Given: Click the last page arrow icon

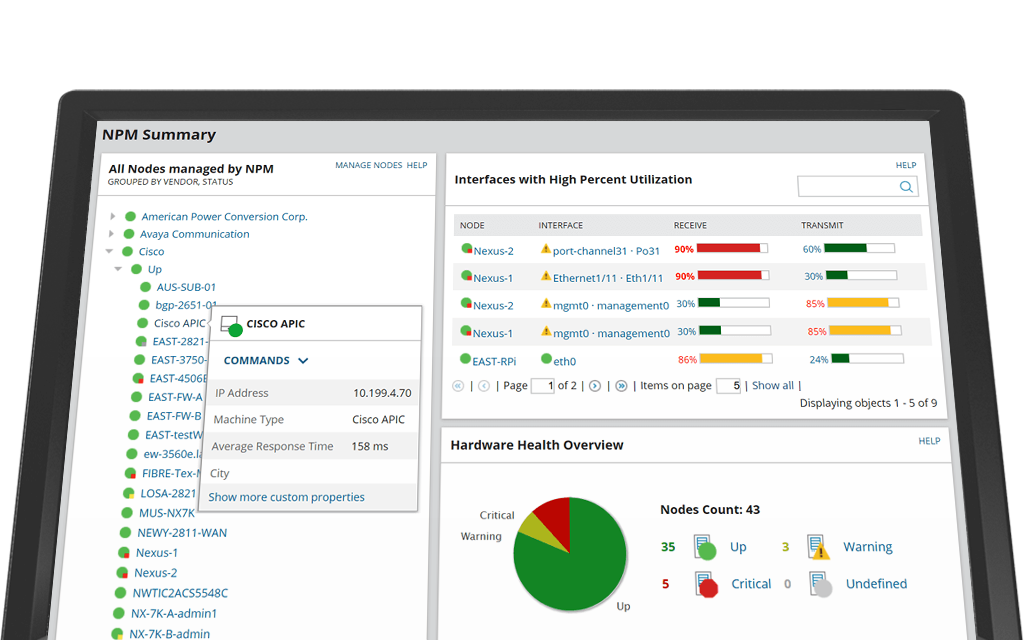Looking at the screenshot, I should pyautogui.click(x=621, y=386).
